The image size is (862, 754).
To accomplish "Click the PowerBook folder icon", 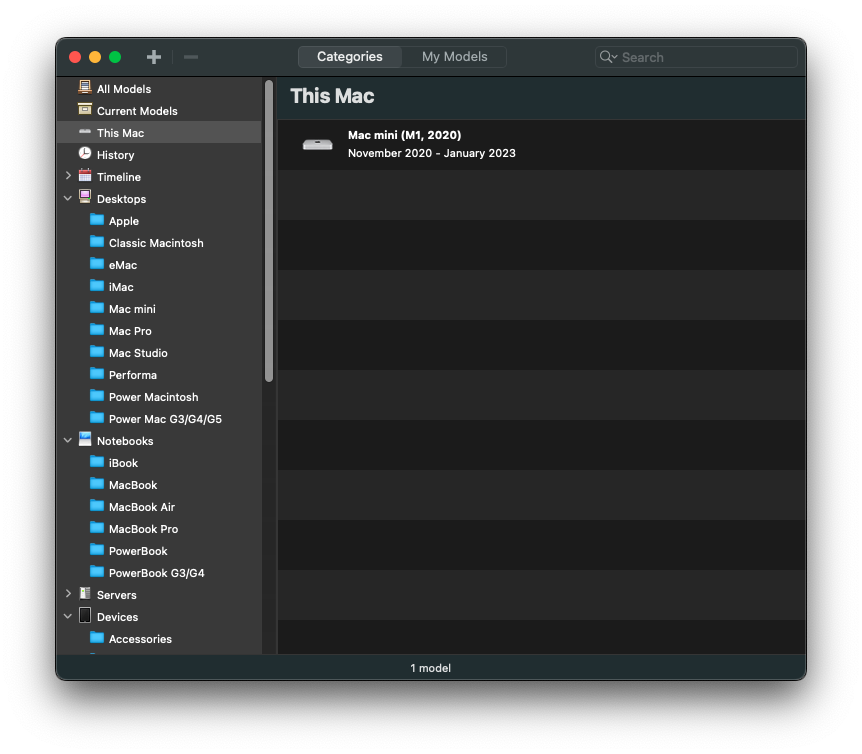I will 97,550.
